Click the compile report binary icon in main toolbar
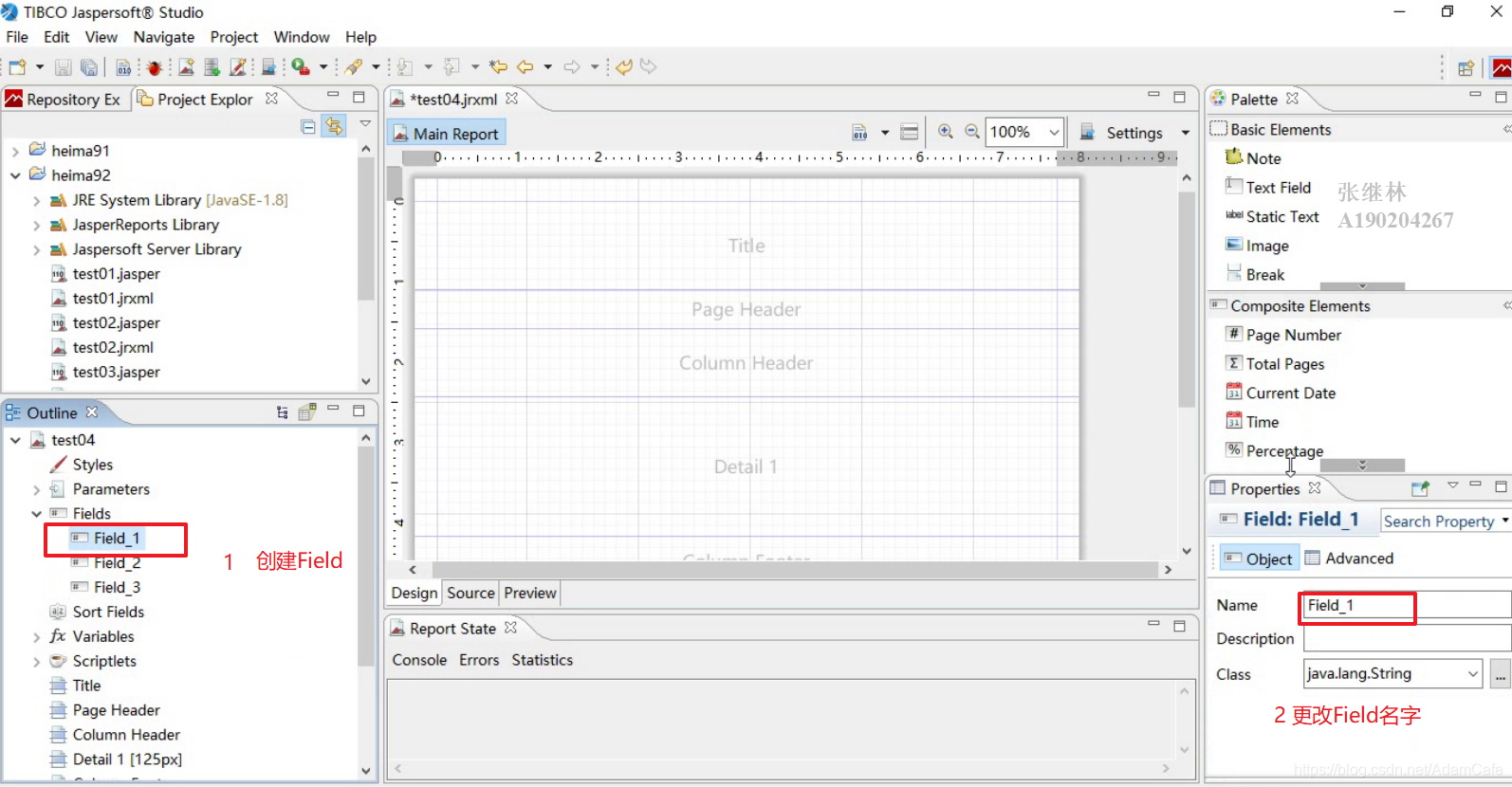The width and height of the screenshot is (1512, 787). [123, 67]
